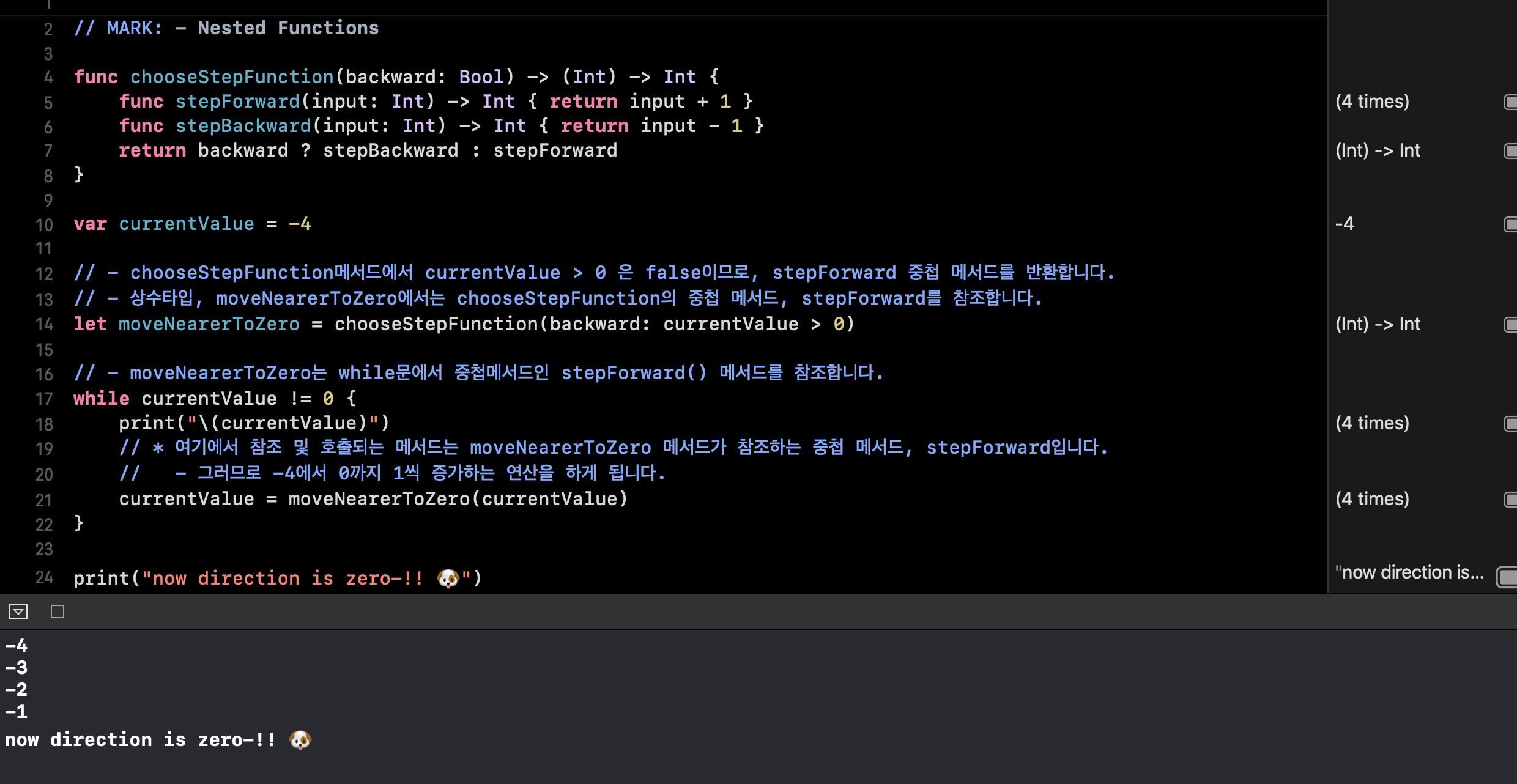Image resolution: width=1517 pixels, height=784 pixels.
Task: Show result for stepForward line 5
Action: coord(1510,102)
